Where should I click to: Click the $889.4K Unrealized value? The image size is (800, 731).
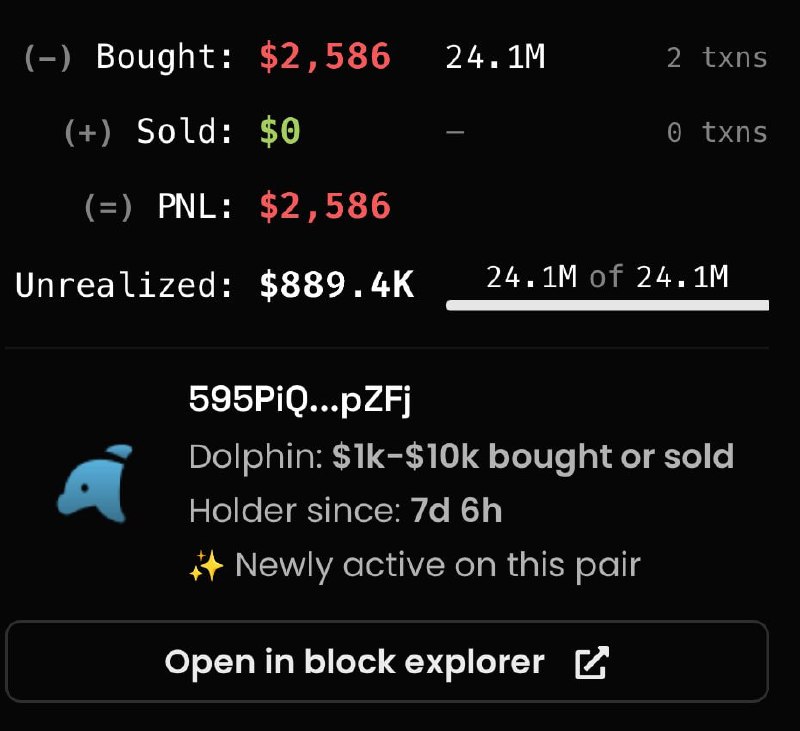click(339, 285)
